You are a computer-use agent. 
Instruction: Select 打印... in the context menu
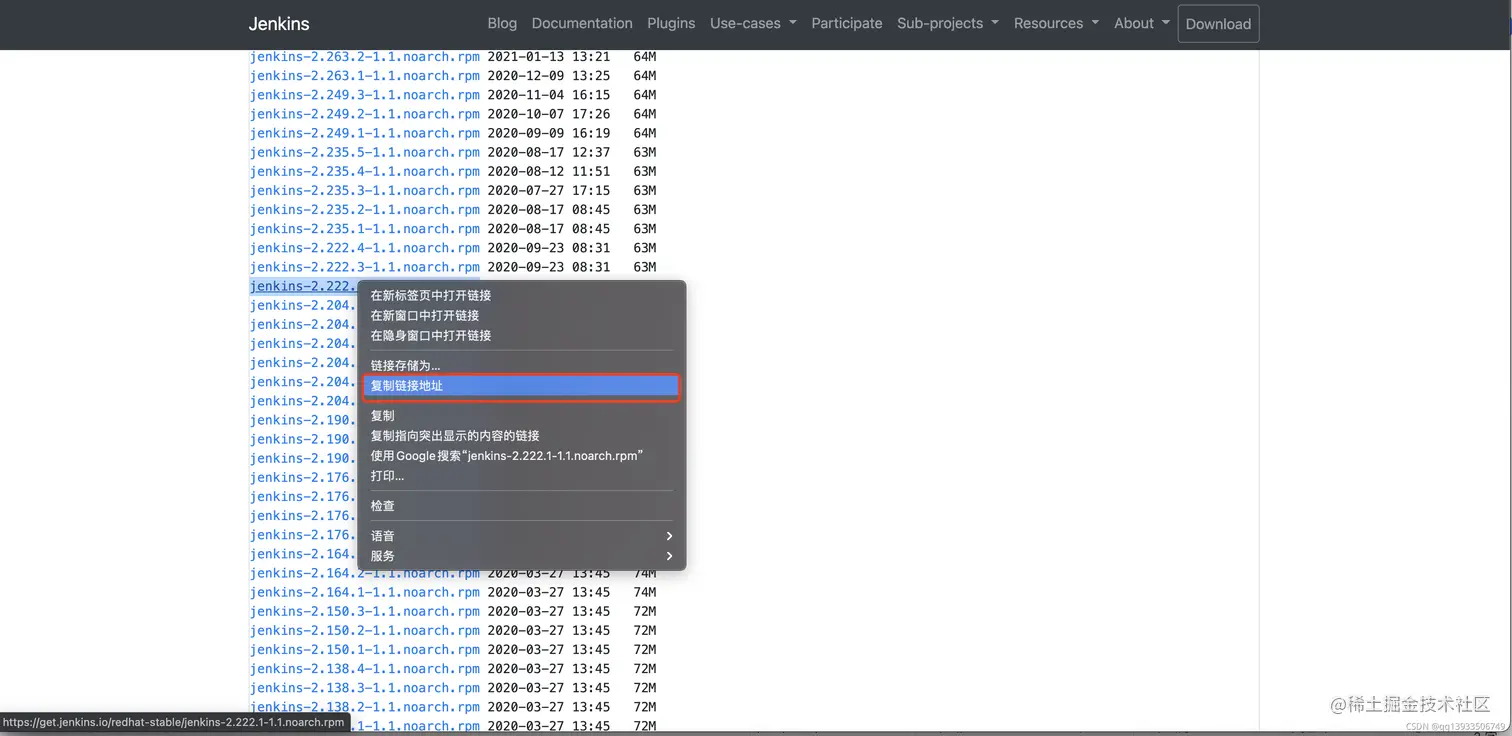click(521, 476)
